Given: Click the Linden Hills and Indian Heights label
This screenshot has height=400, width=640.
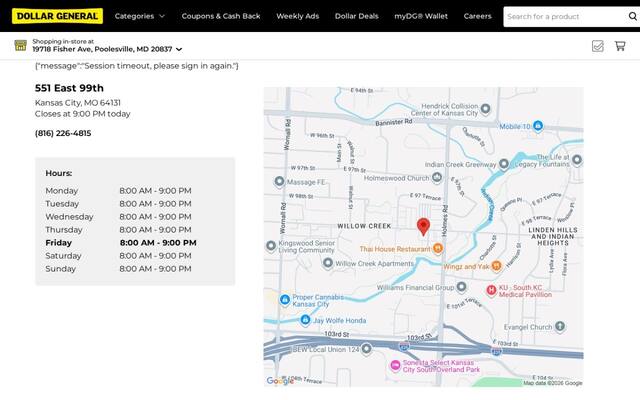Looking at the screenshot, I should pos(553,236).
